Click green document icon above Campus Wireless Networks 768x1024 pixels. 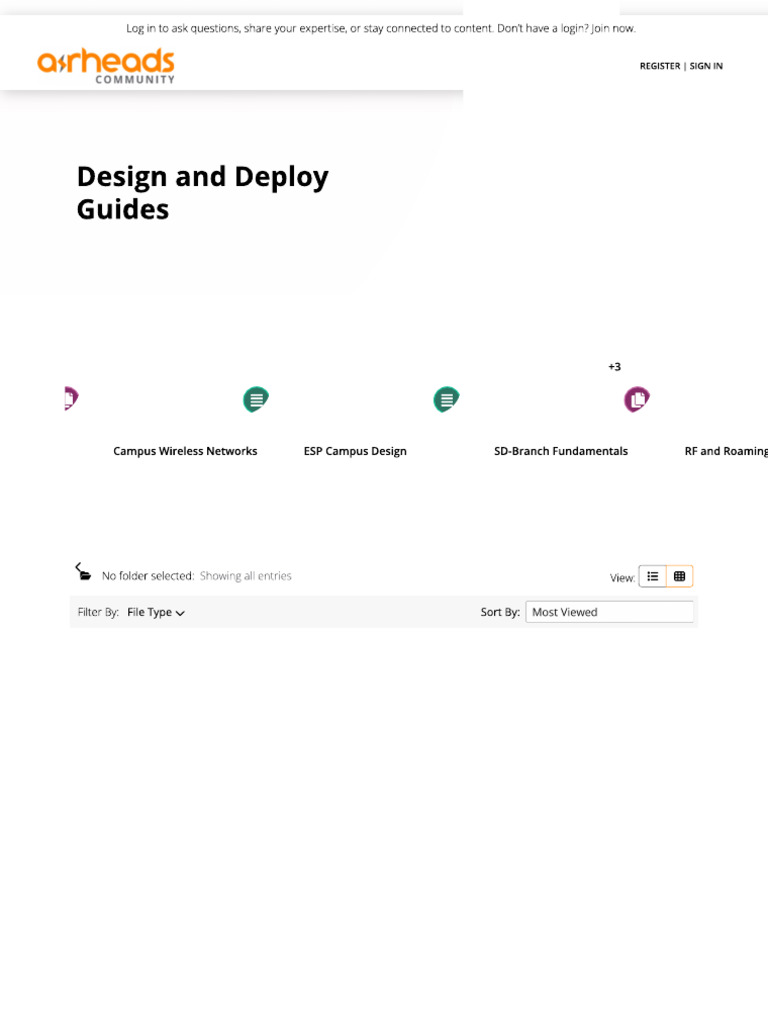point(256,399)
